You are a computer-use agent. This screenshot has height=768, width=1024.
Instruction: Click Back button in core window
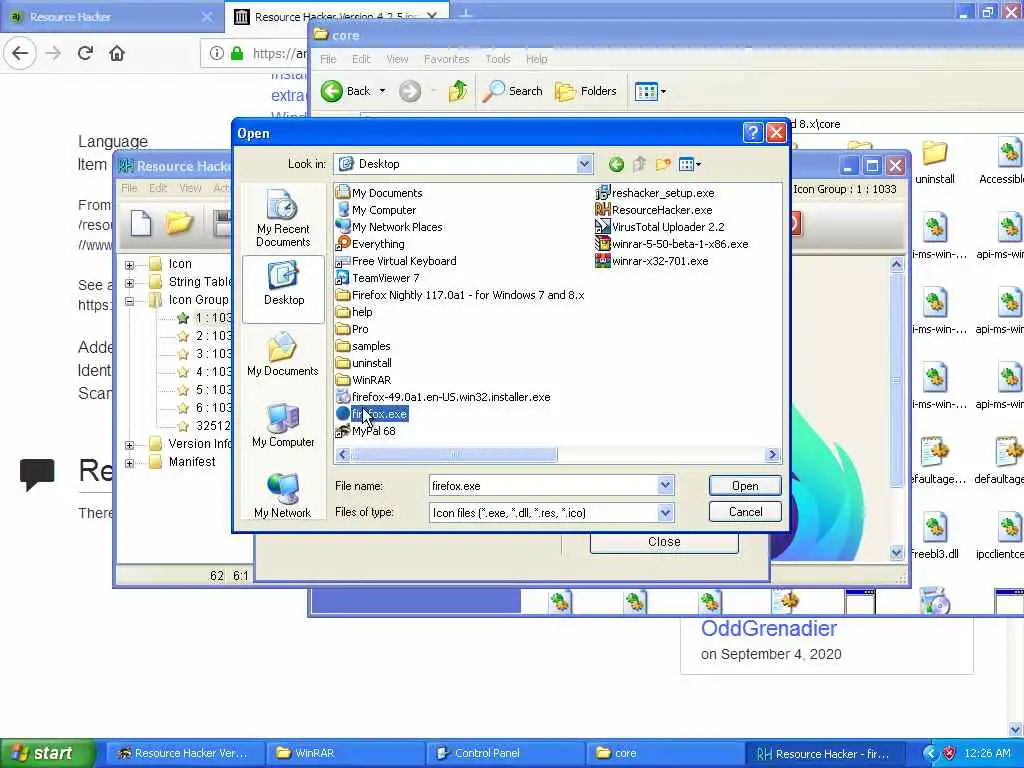coord(346,91)
